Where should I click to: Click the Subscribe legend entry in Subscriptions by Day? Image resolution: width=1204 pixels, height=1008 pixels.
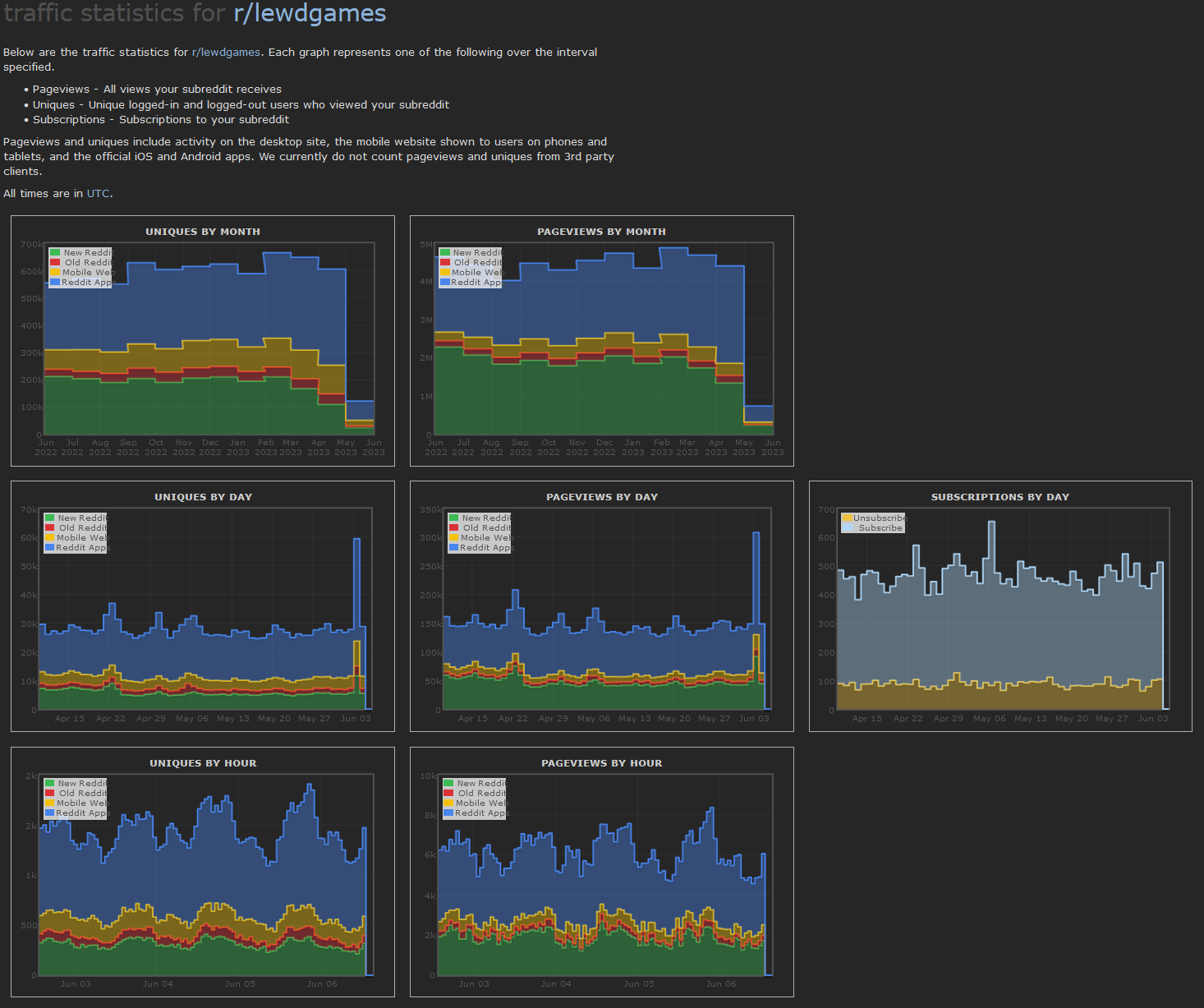pyautogui.click(x=880, y=528)
